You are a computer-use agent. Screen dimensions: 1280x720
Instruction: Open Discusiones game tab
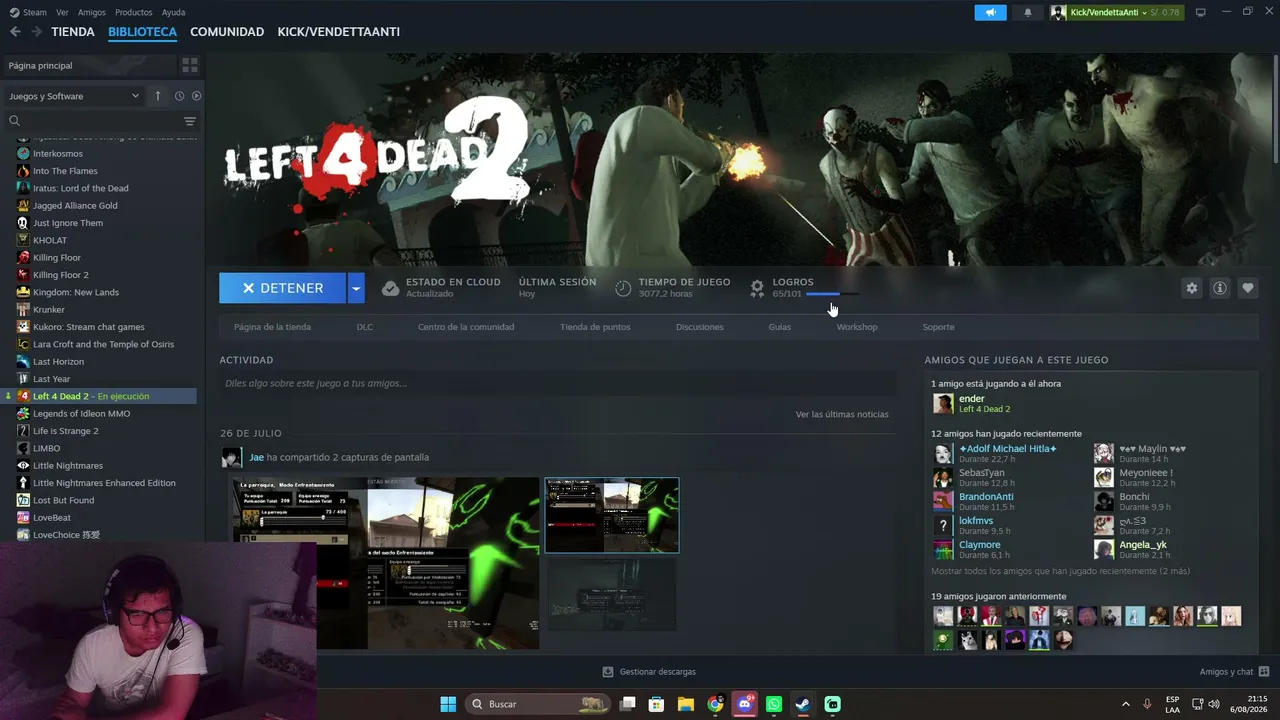click(699, 327)
